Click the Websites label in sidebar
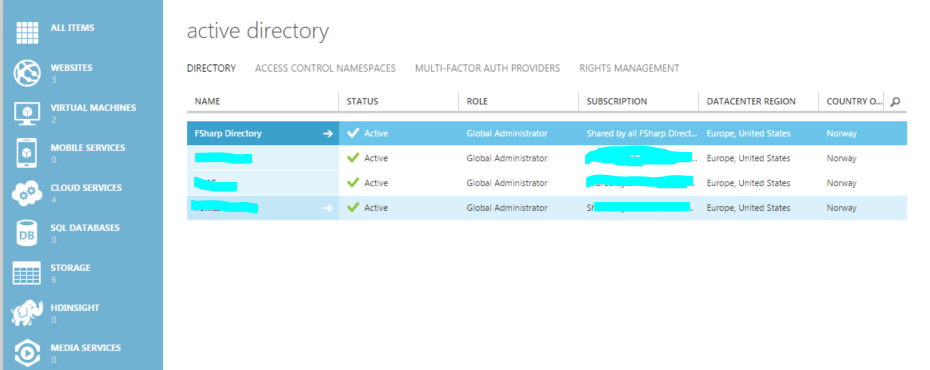Viewport: 930px width, 370px height. [71, 68]
